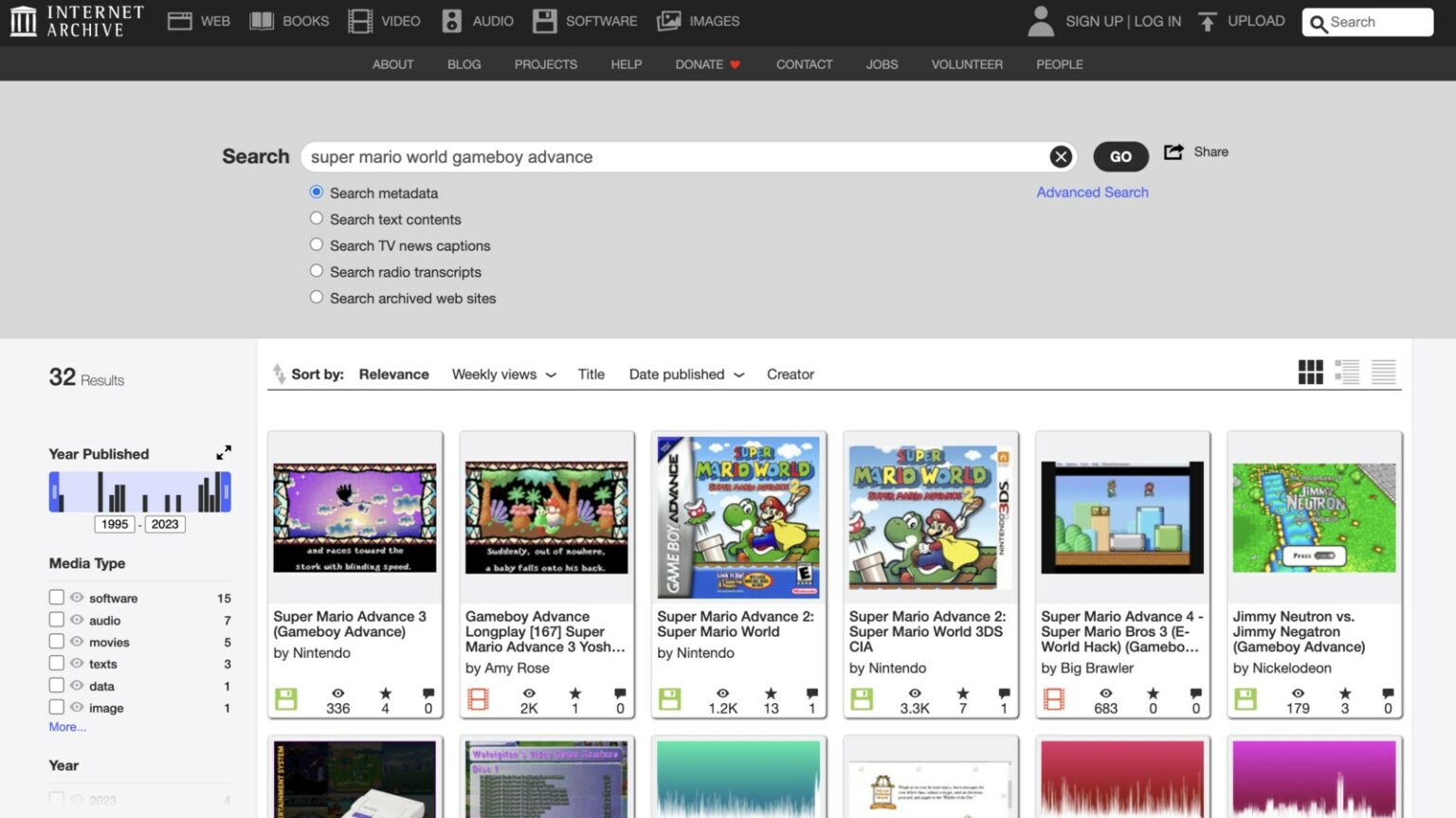
Task: Check the movies media type filter
Action: click(x=56, y=641)
